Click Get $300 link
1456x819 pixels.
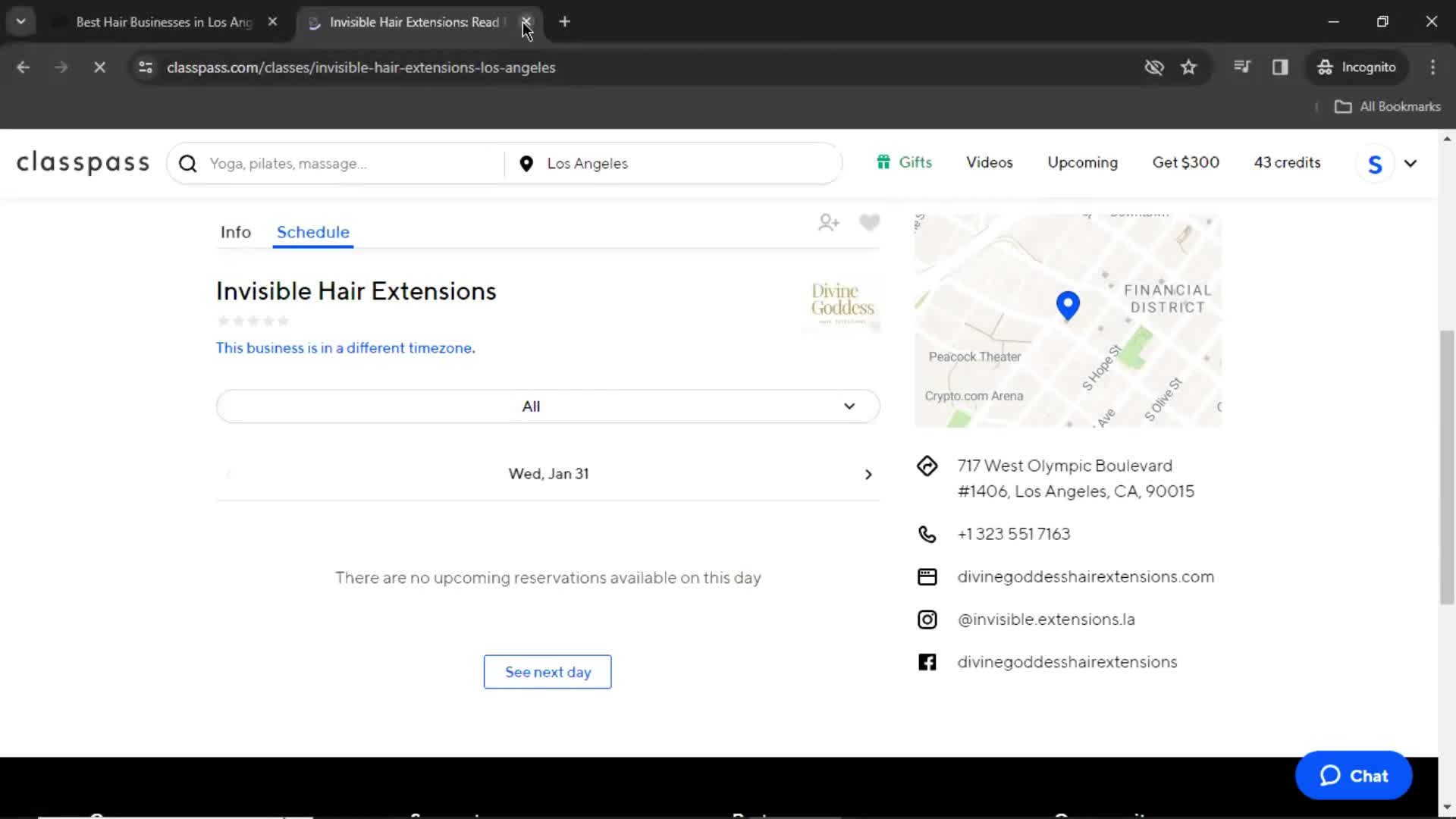pos(1186,162)
